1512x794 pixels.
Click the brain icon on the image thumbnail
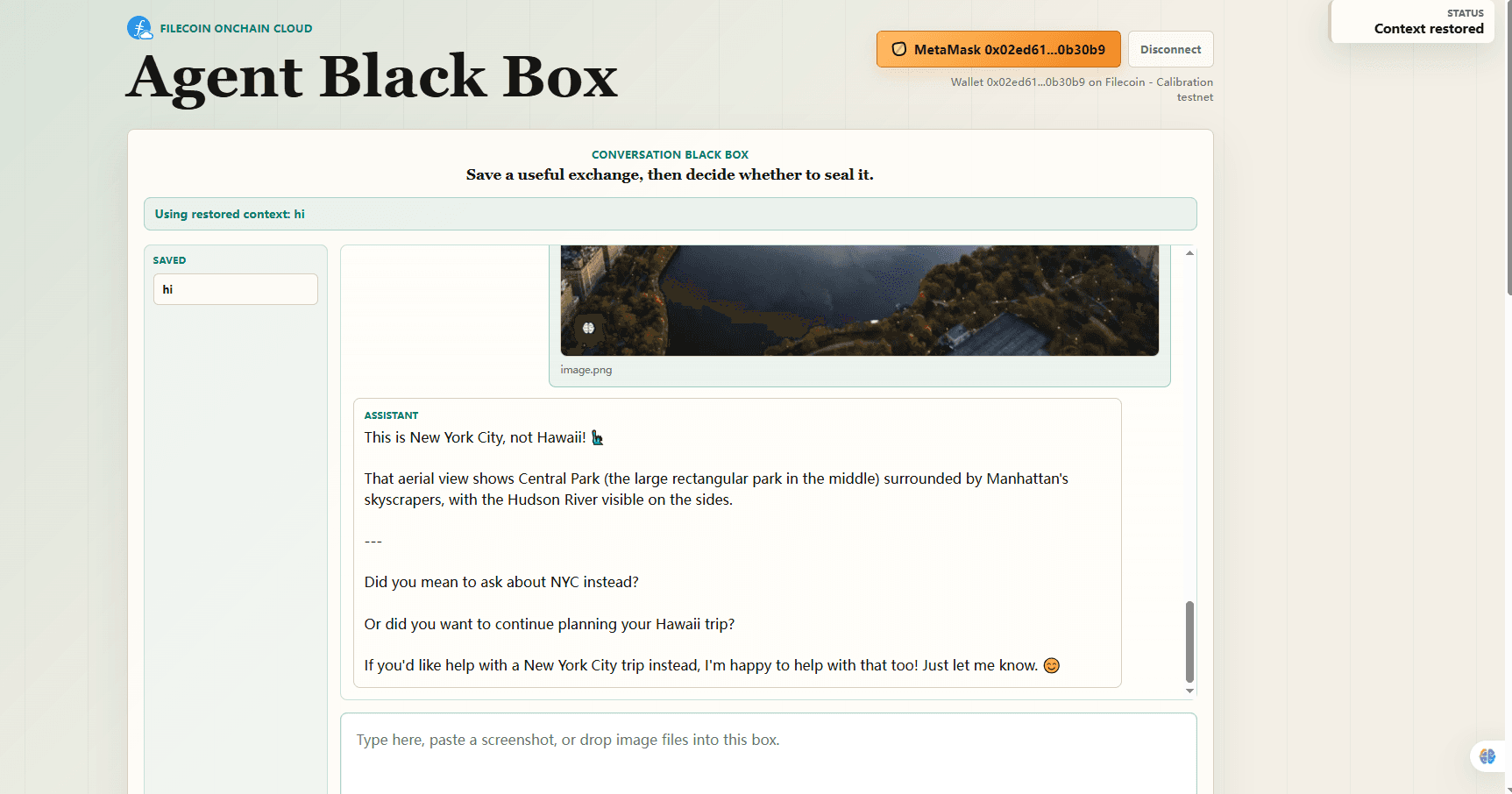point(589,328)
